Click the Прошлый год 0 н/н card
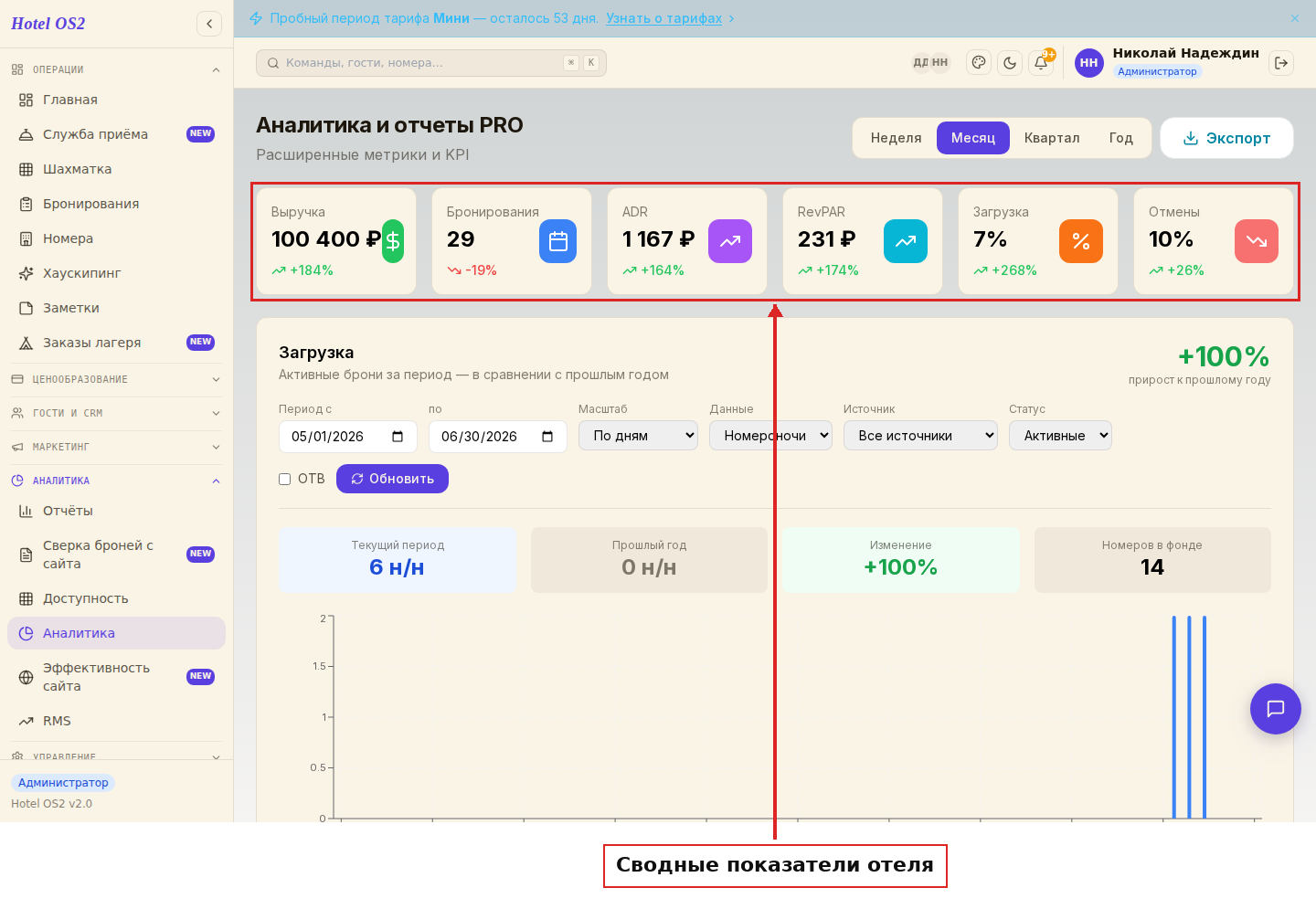The image size is (1316, 909). 649,560
